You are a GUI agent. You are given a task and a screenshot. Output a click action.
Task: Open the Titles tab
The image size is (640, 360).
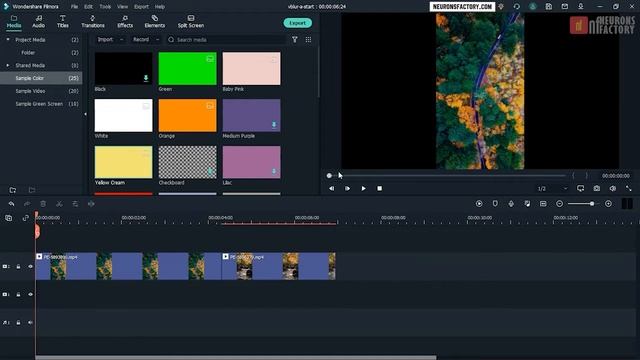(62, 22)
